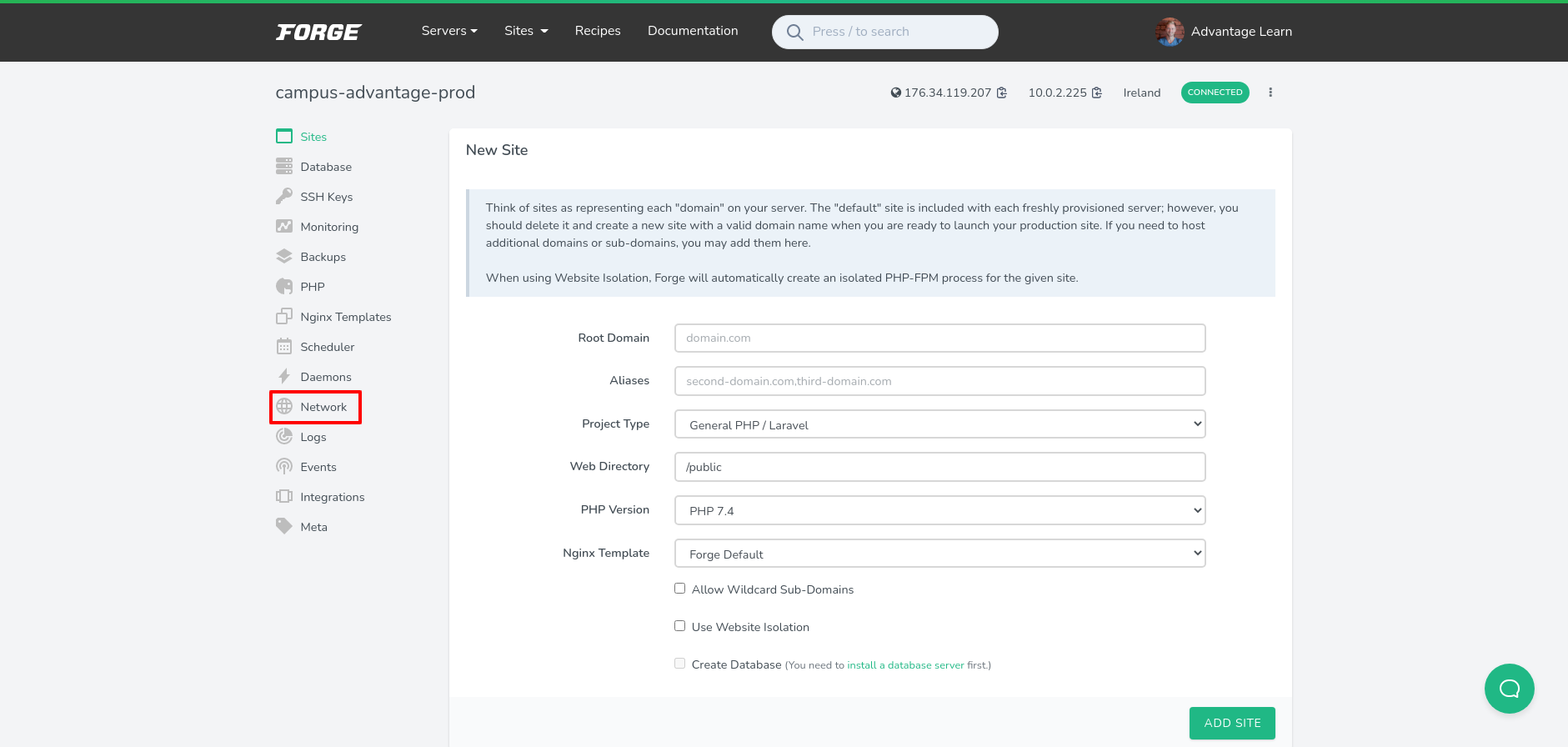Go to Monitoring section

[x=329, y=227]
